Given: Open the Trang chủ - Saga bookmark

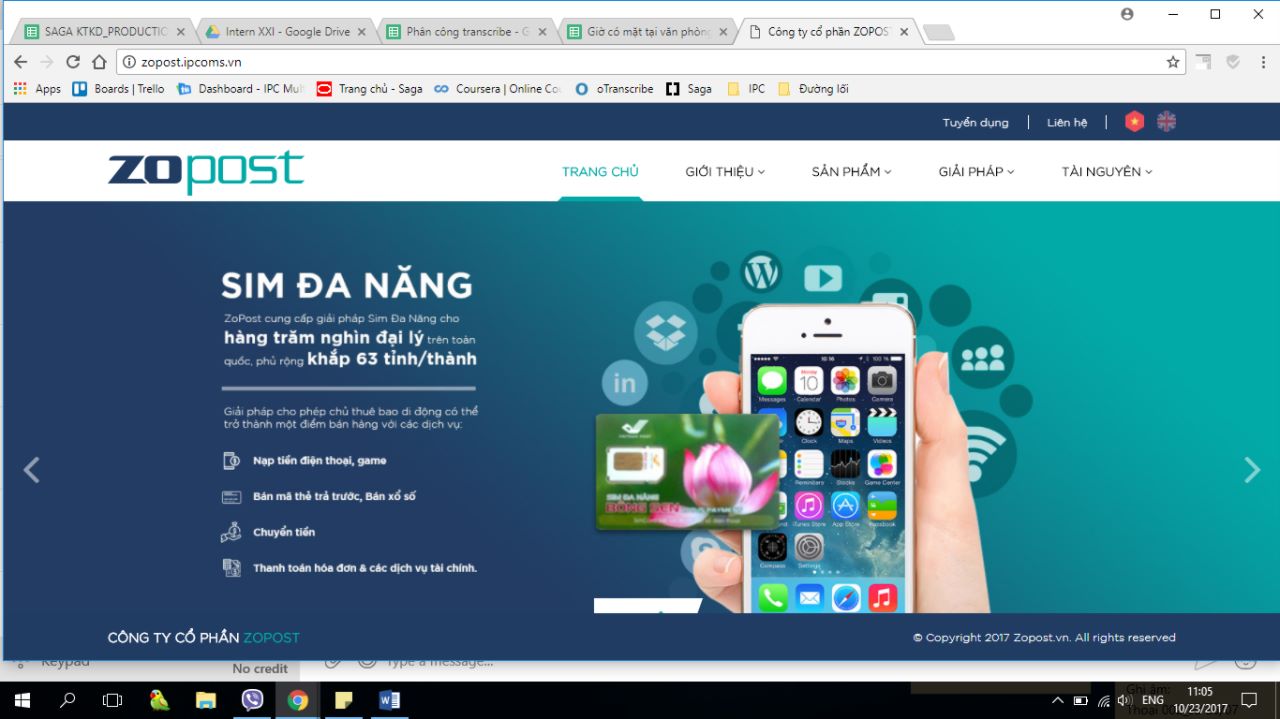Looking at the screenshot, I should coord(369,89).
